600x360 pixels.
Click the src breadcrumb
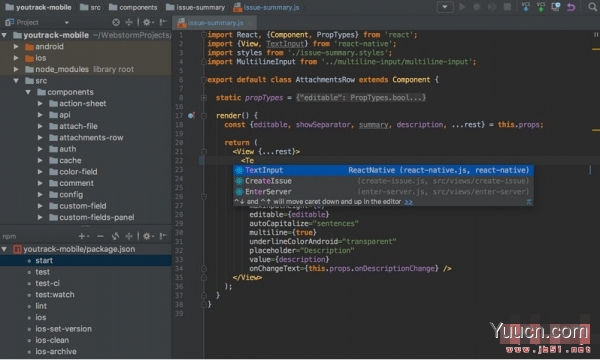pyautogui.click(x=90, y=7)
